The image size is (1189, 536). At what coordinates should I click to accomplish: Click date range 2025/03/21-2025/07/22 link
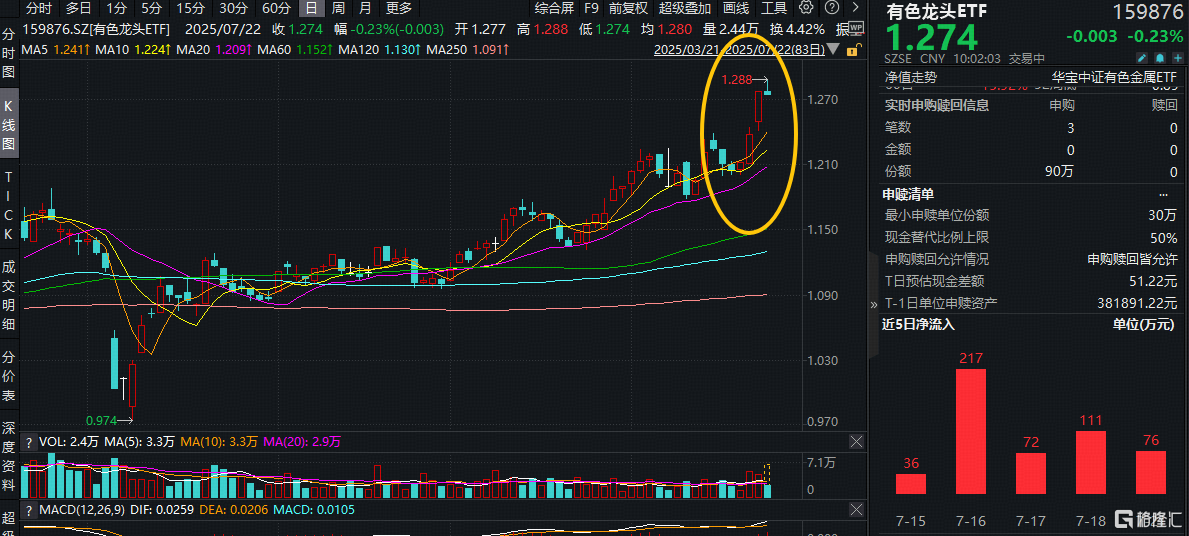(x=739, y=50)
